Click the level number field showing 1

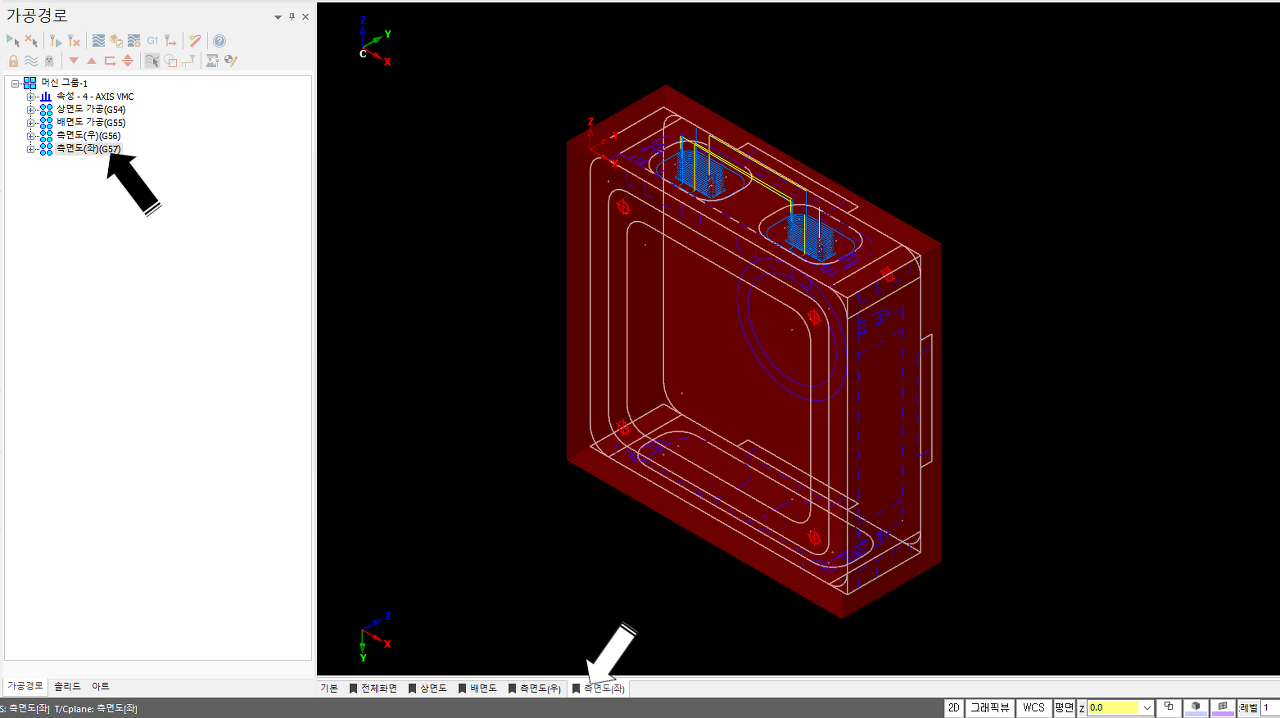[x=1270, y=707]
